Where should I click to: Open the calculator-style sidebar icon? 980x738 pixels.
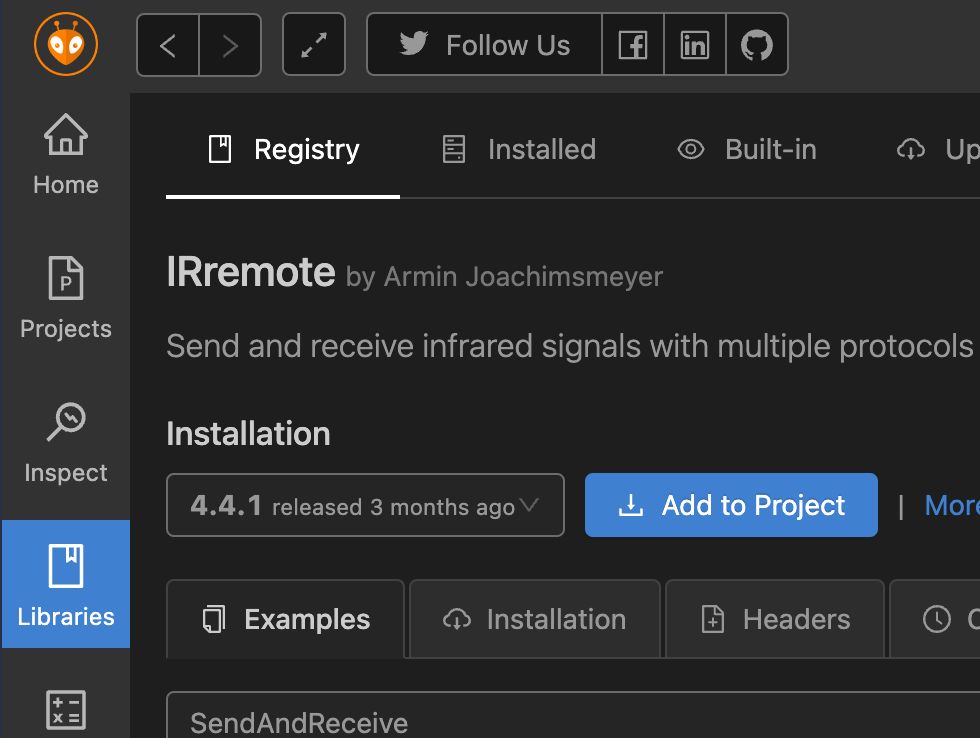point(66,710)
